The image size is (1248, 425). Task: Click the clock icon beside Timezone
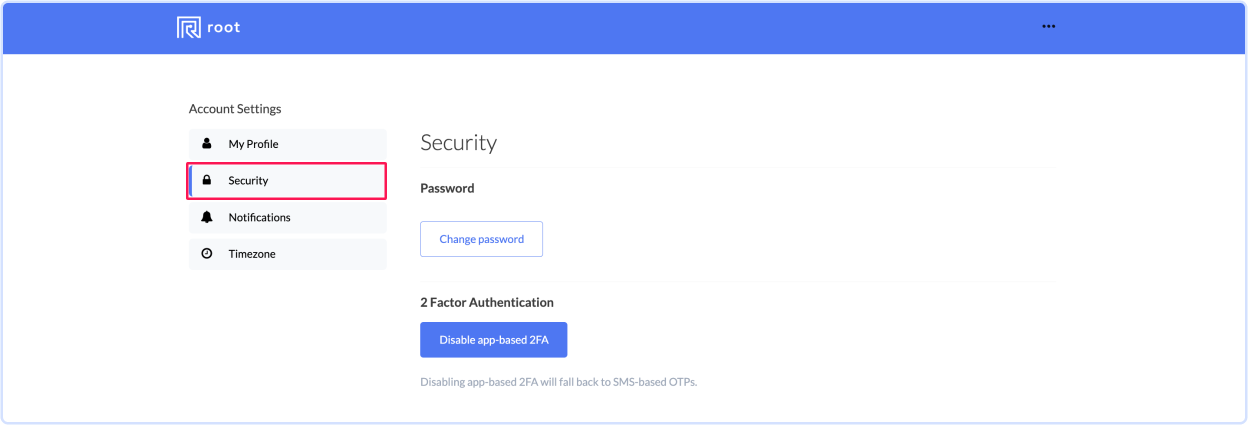pos(207,254)
